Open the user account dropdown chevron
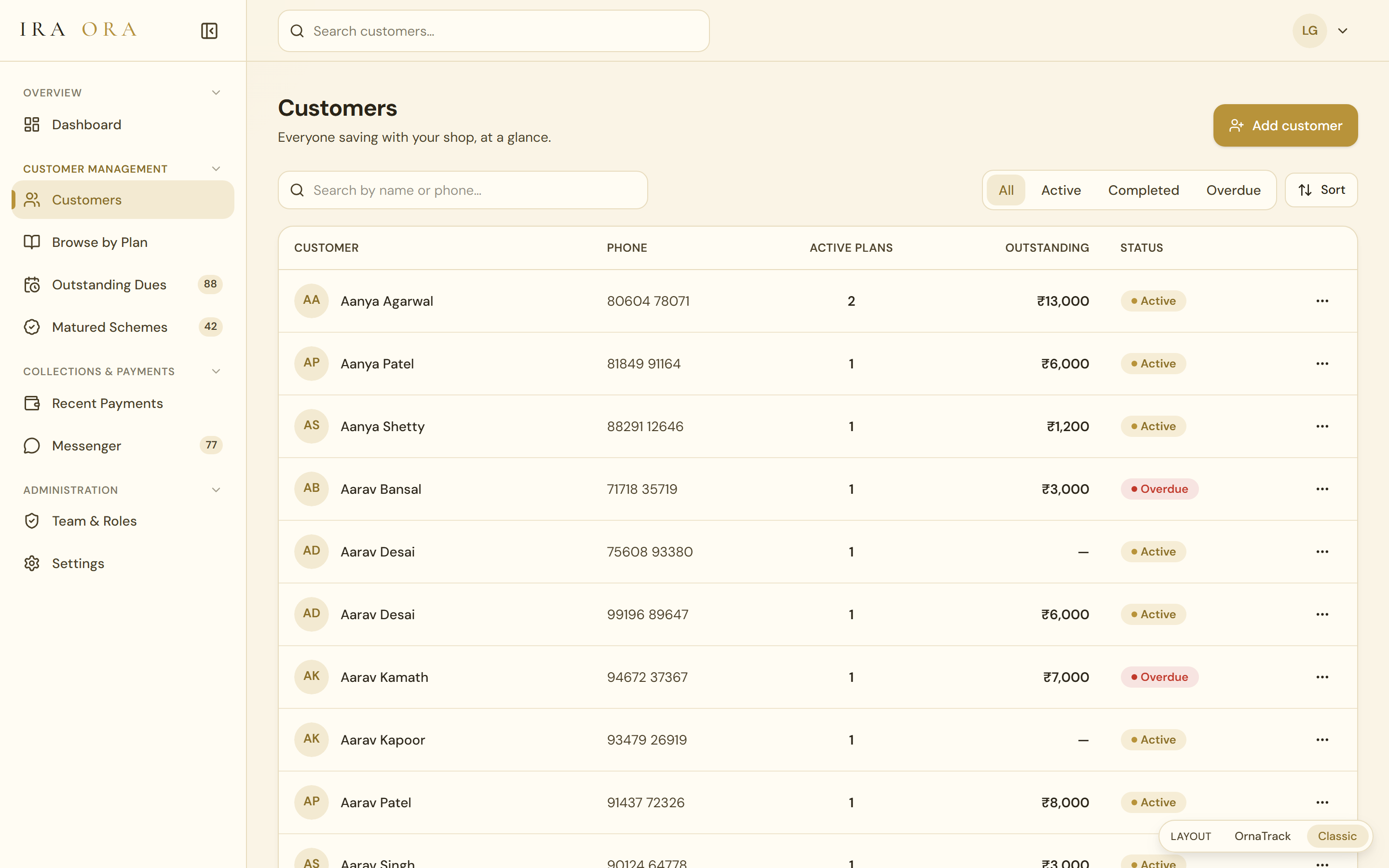Screen dimensions: 1389x868 pyautogui.click(x=1343, y=31)
